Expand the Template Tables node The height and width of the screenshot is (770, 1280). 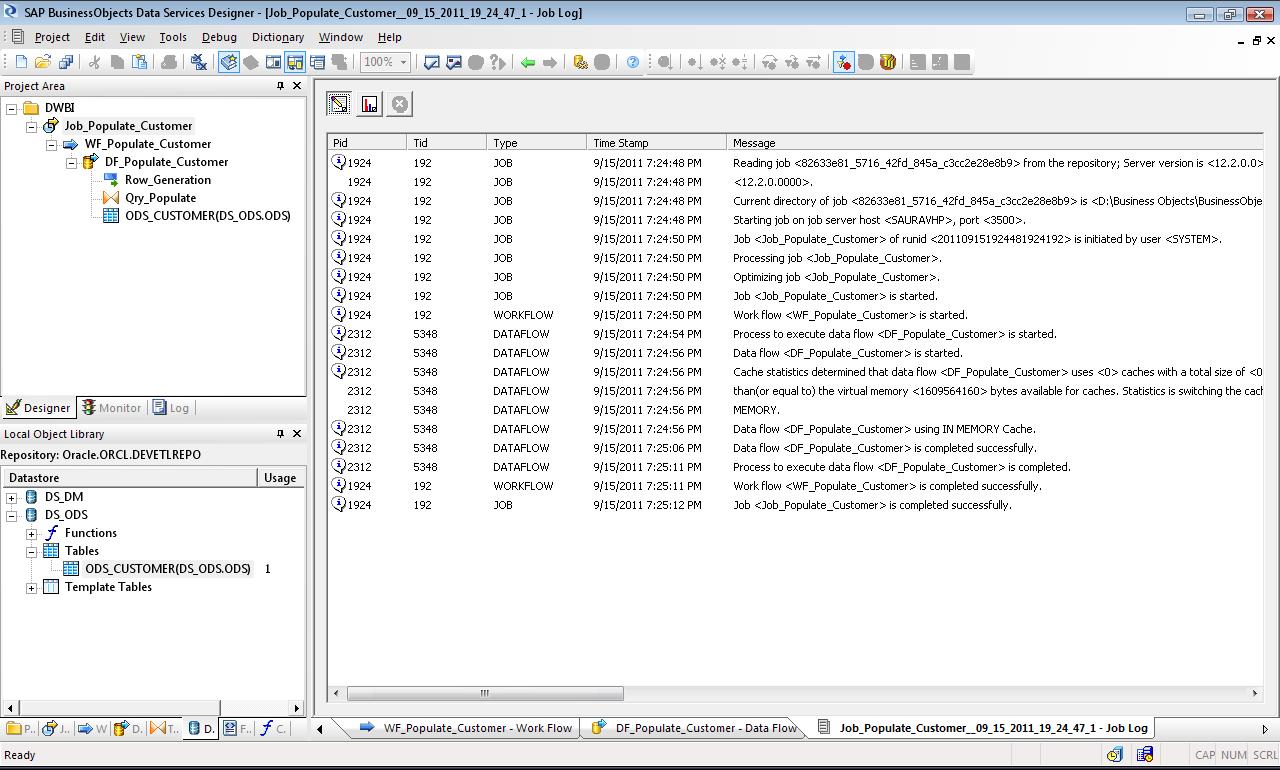point(31,587)
